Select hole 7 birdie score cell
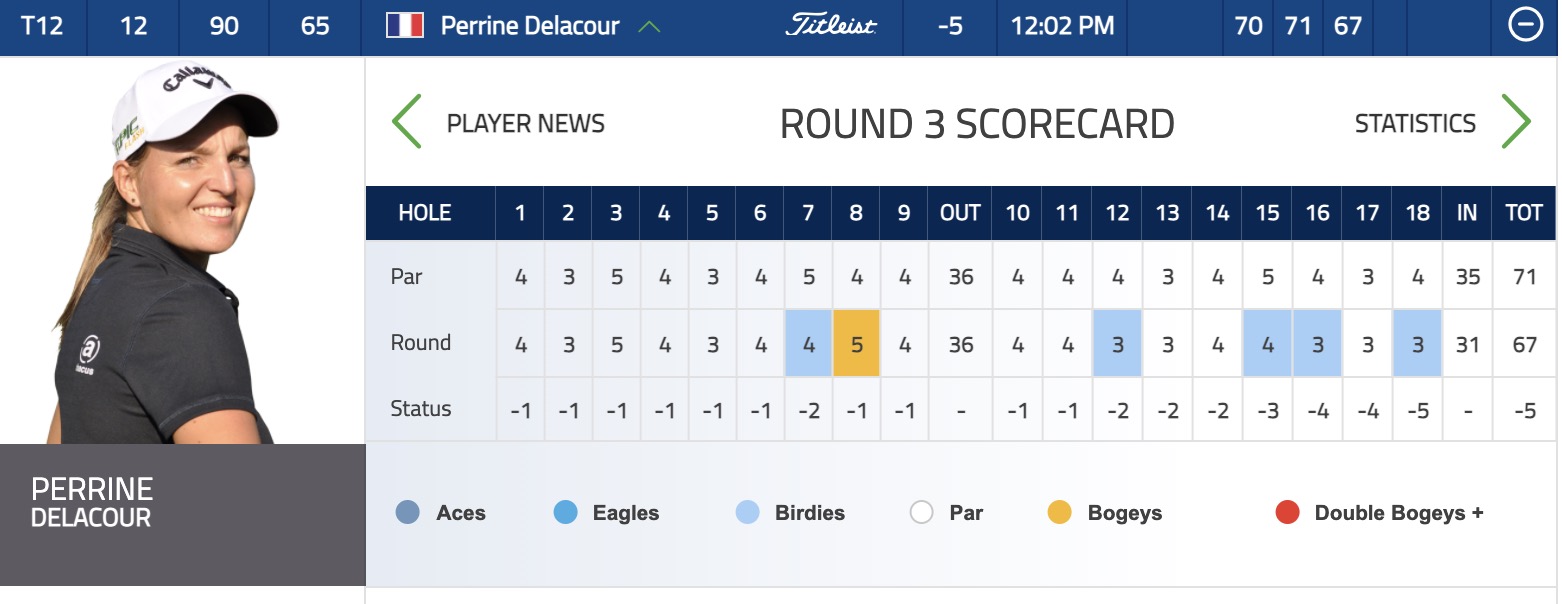 (x=808, y=343)
